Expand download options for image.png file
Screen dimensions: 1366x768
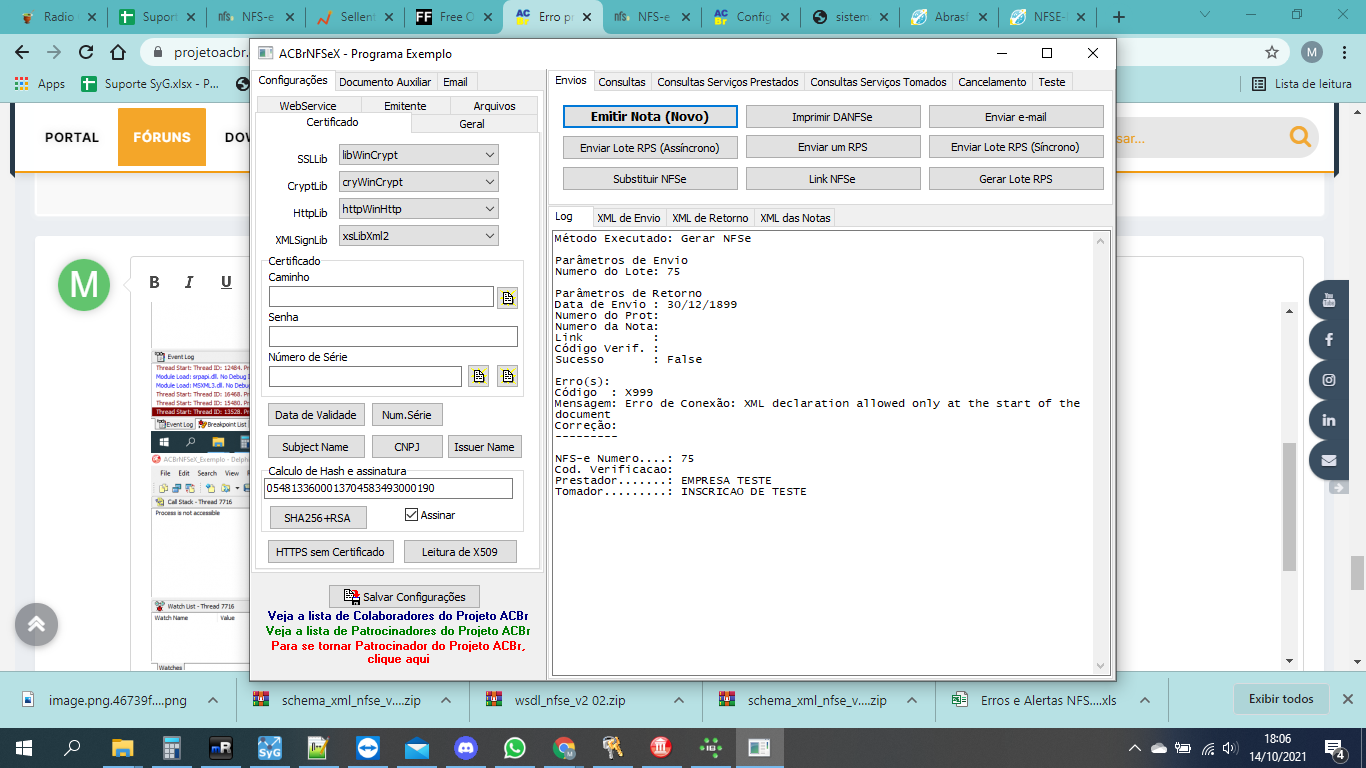(212, 700)
